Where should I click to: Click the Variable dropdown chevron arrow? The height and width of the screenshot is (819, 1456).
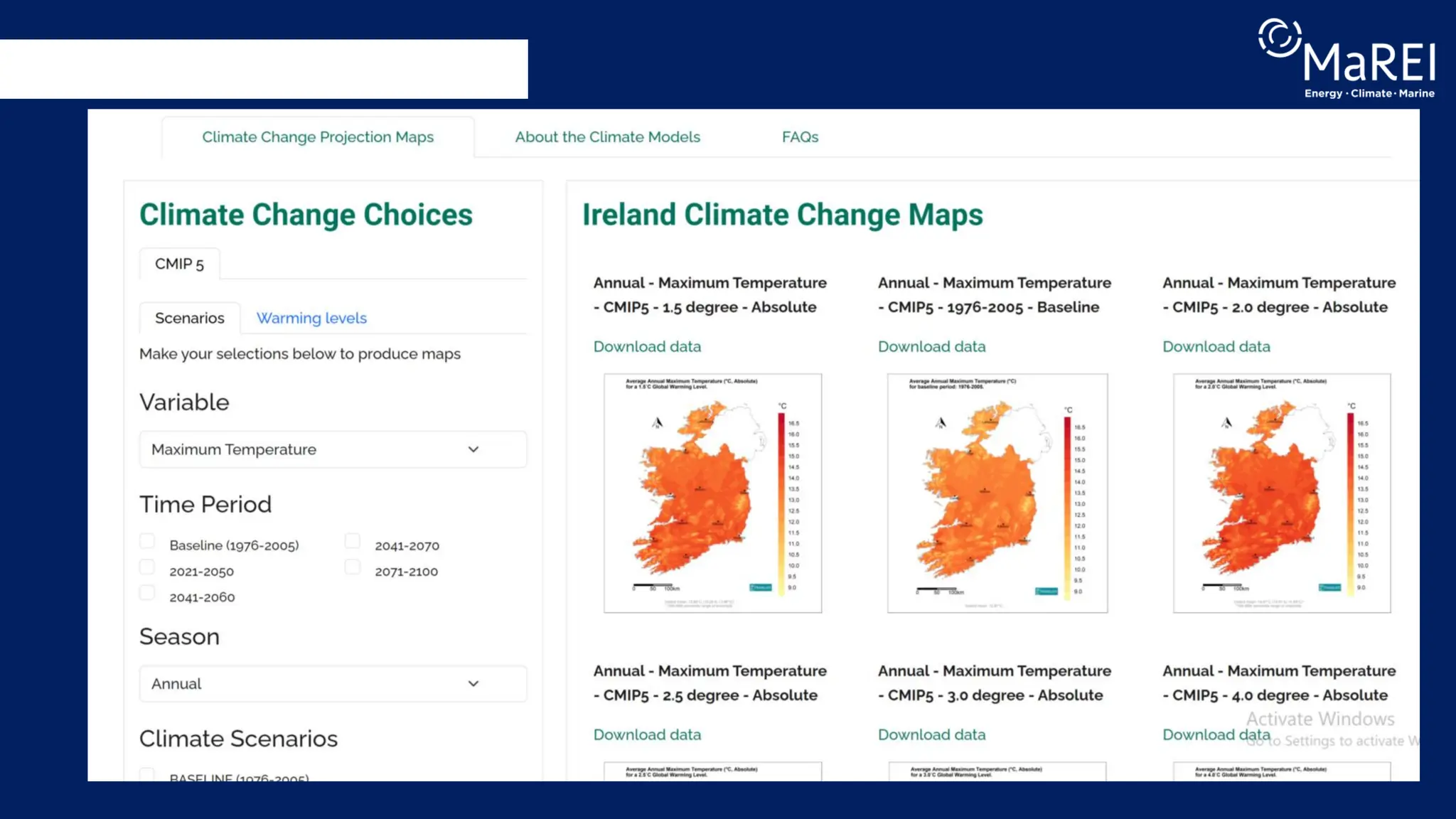tap(473, 449)
